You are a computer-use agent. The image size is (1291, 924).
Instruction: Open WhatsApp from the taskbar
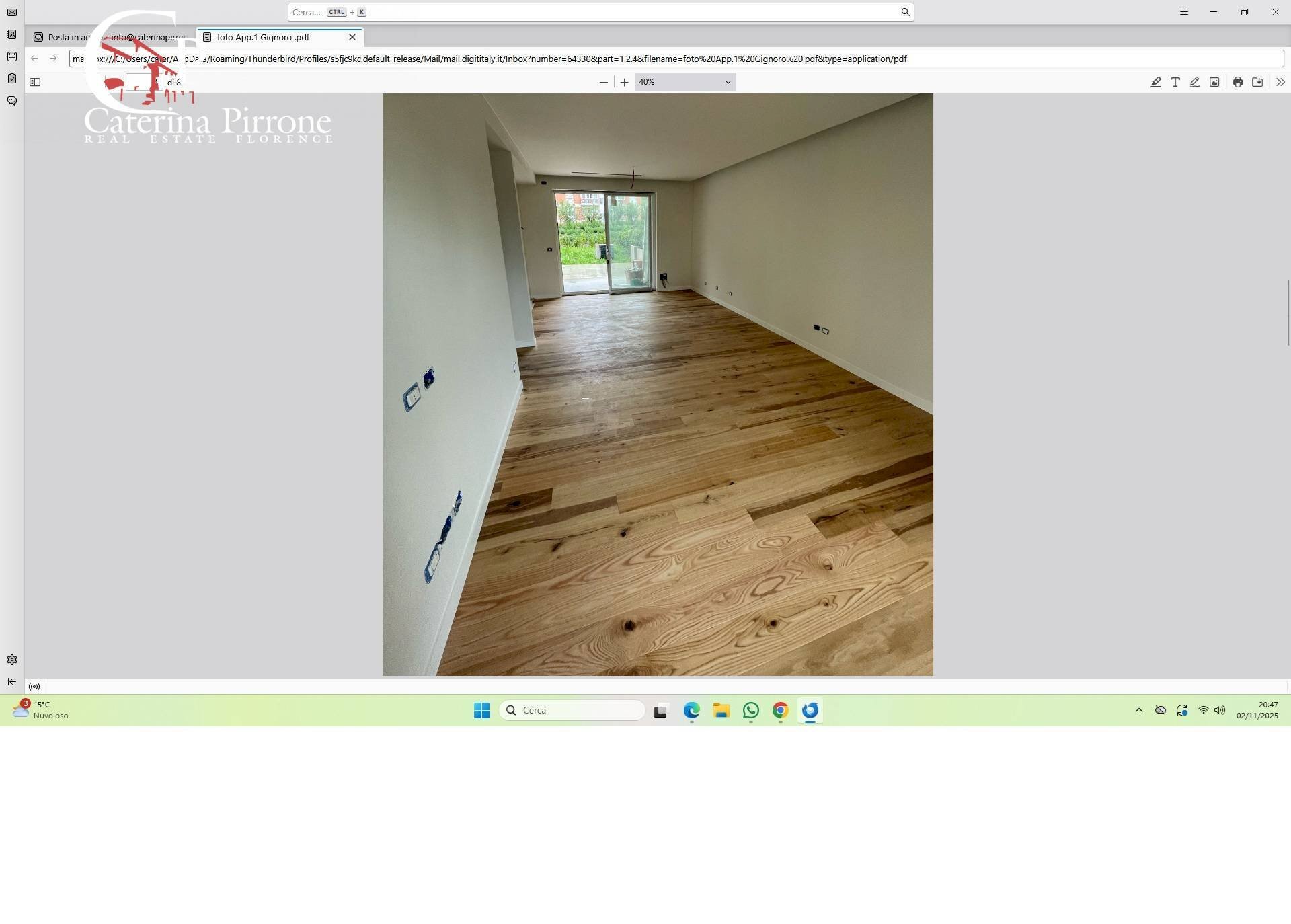click(750, 710)
